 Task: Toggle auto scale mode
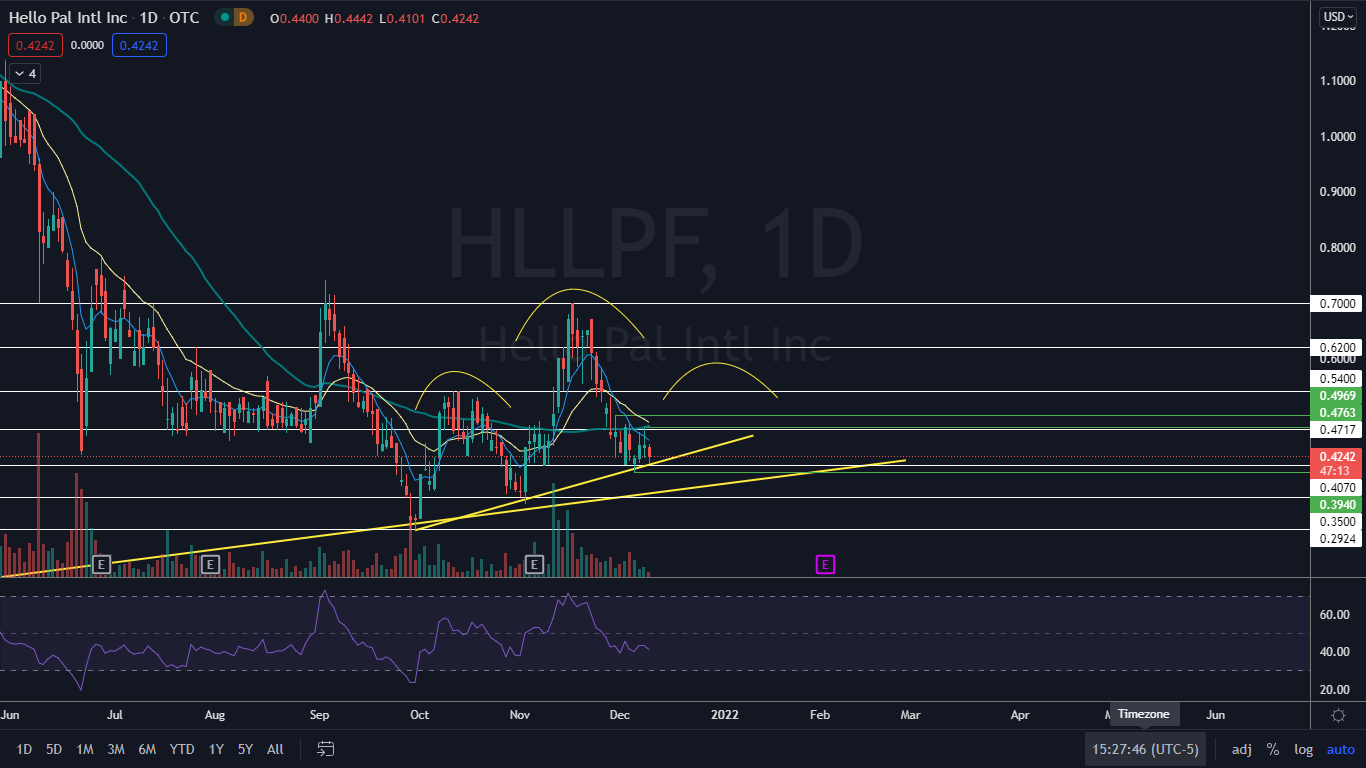pyautogui.click(x=1341, y=749)
